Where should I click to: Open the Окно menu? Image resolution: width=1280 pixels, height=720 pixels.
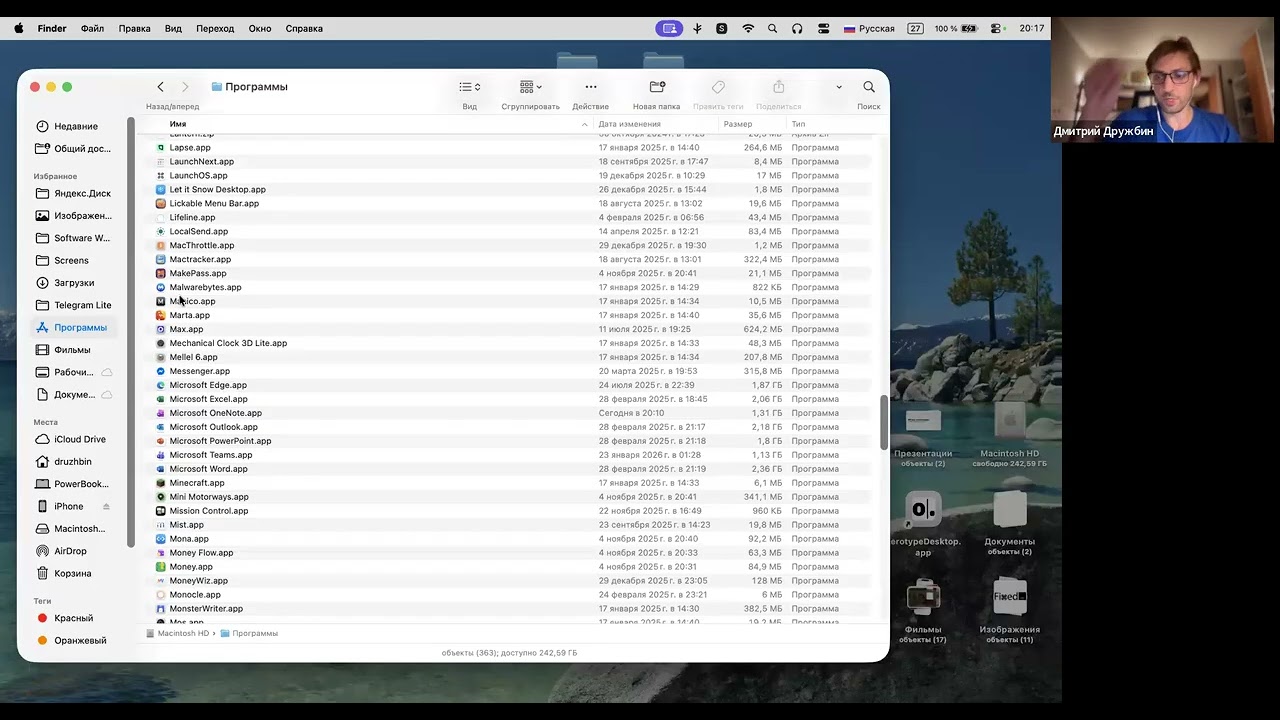pyautogui.click(x=260, y=29)
